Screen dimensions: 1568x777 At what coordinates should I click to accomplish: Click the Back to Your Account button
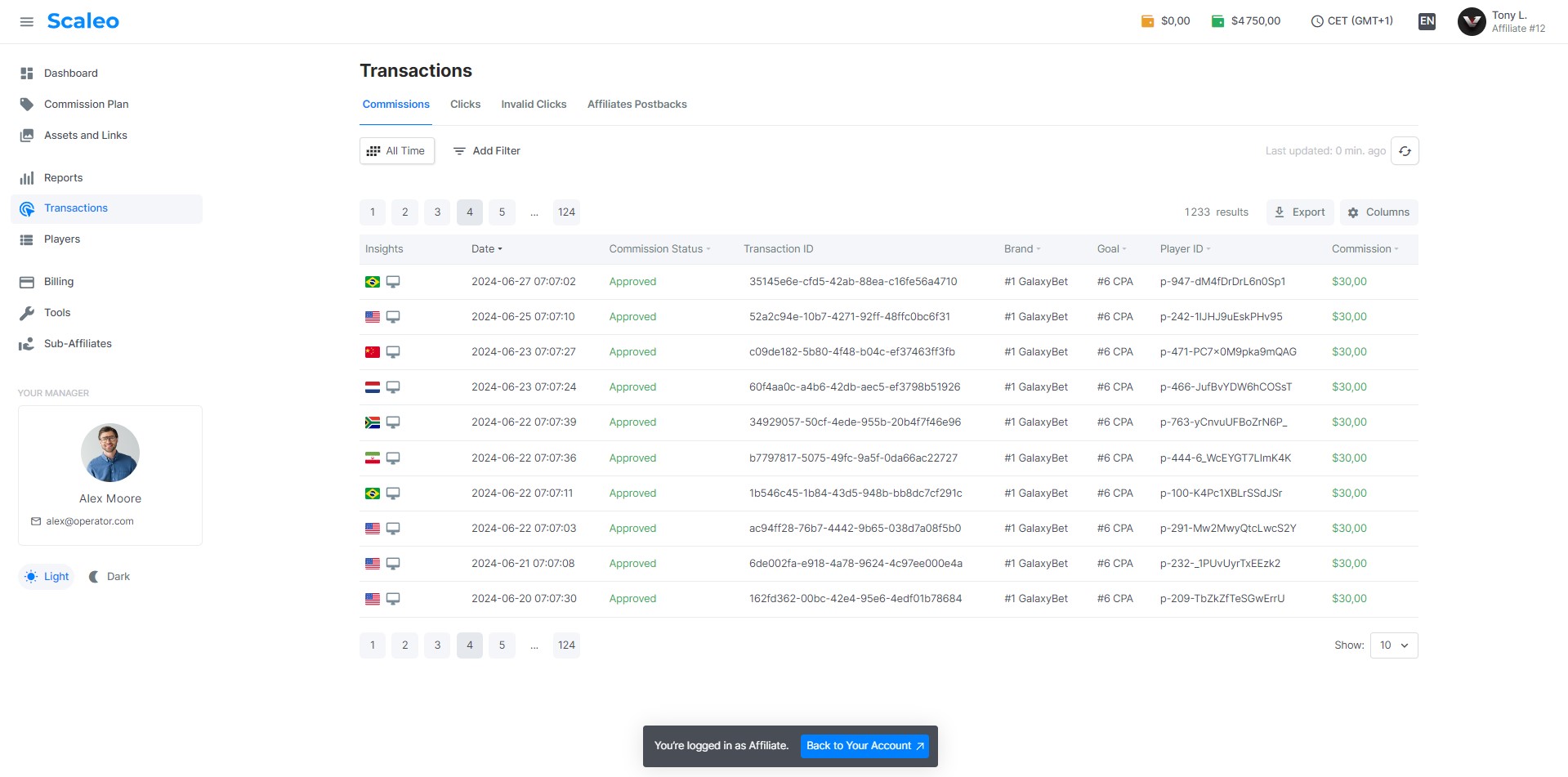[x=864, y=745]
